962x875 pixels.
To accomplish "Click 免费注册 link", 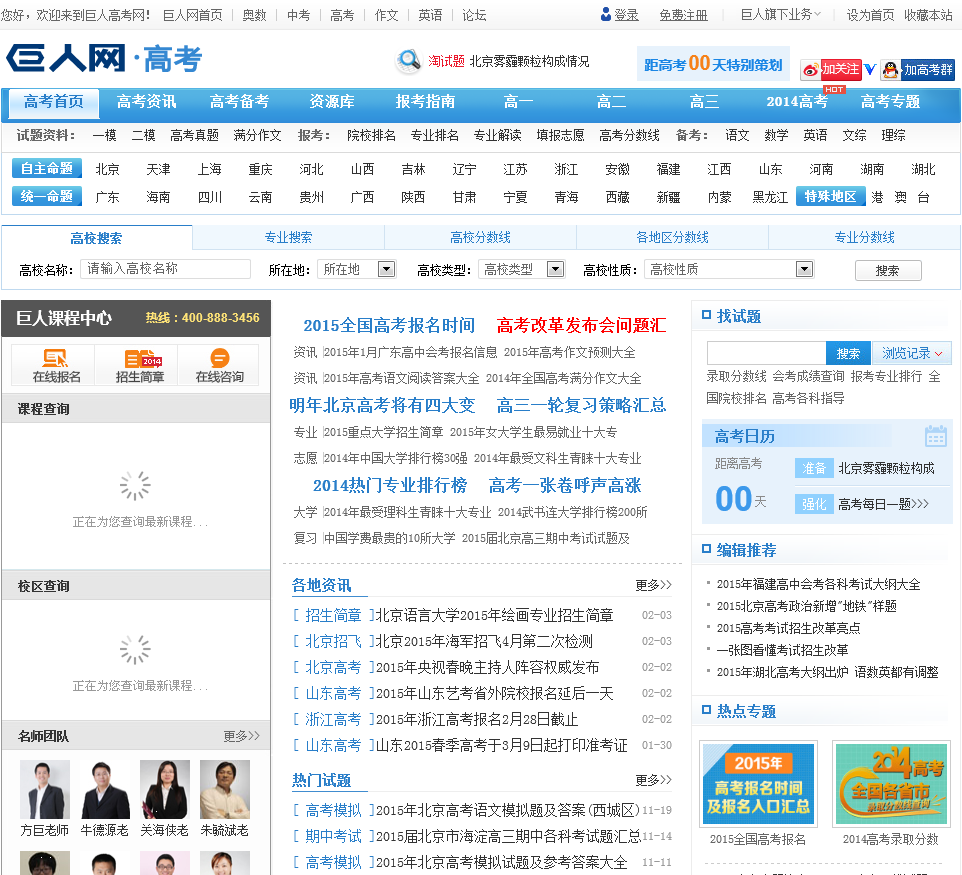I will coord(683,15).
